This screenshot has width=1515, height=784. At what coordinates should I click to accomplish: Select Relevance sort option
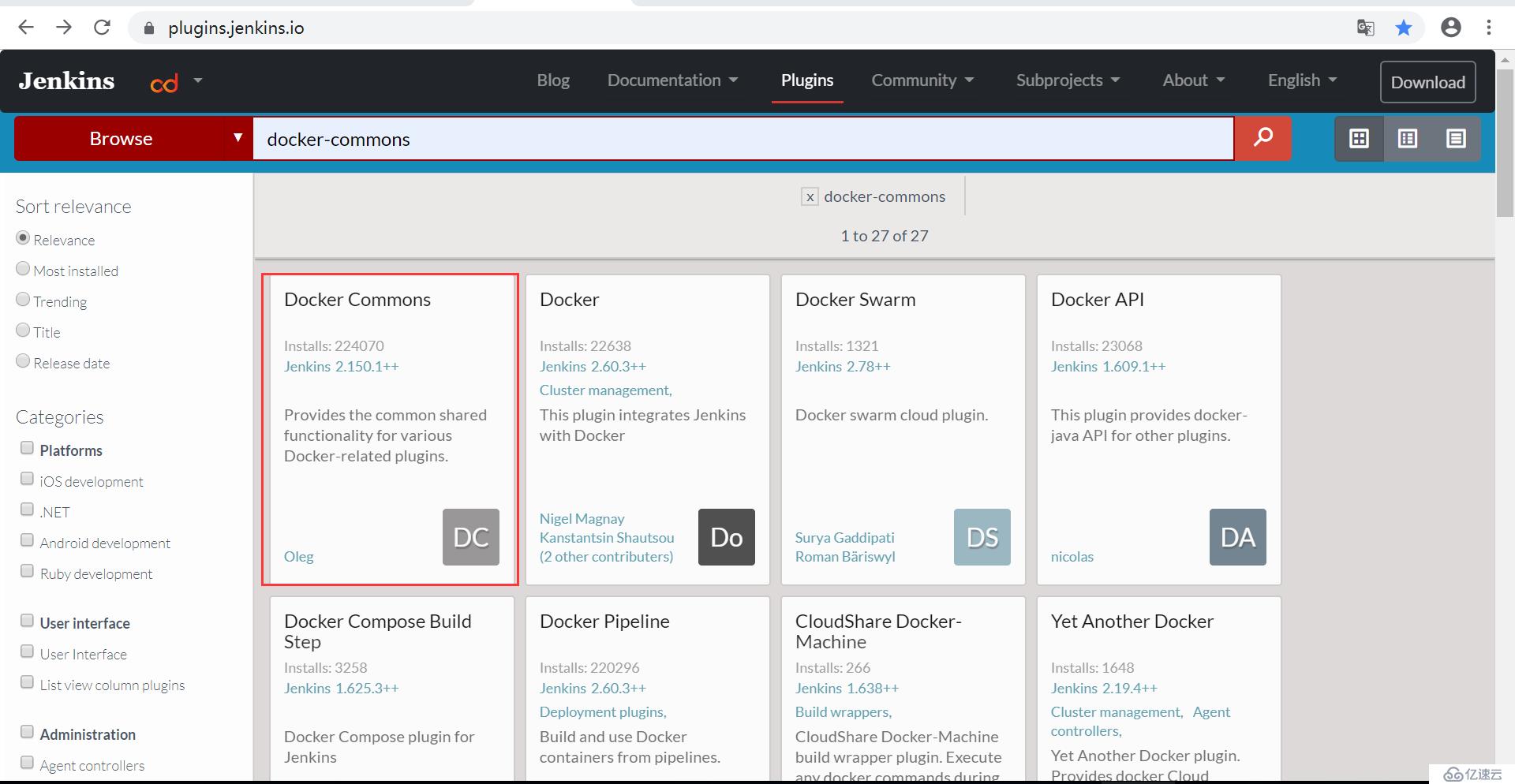pos(23,238)
